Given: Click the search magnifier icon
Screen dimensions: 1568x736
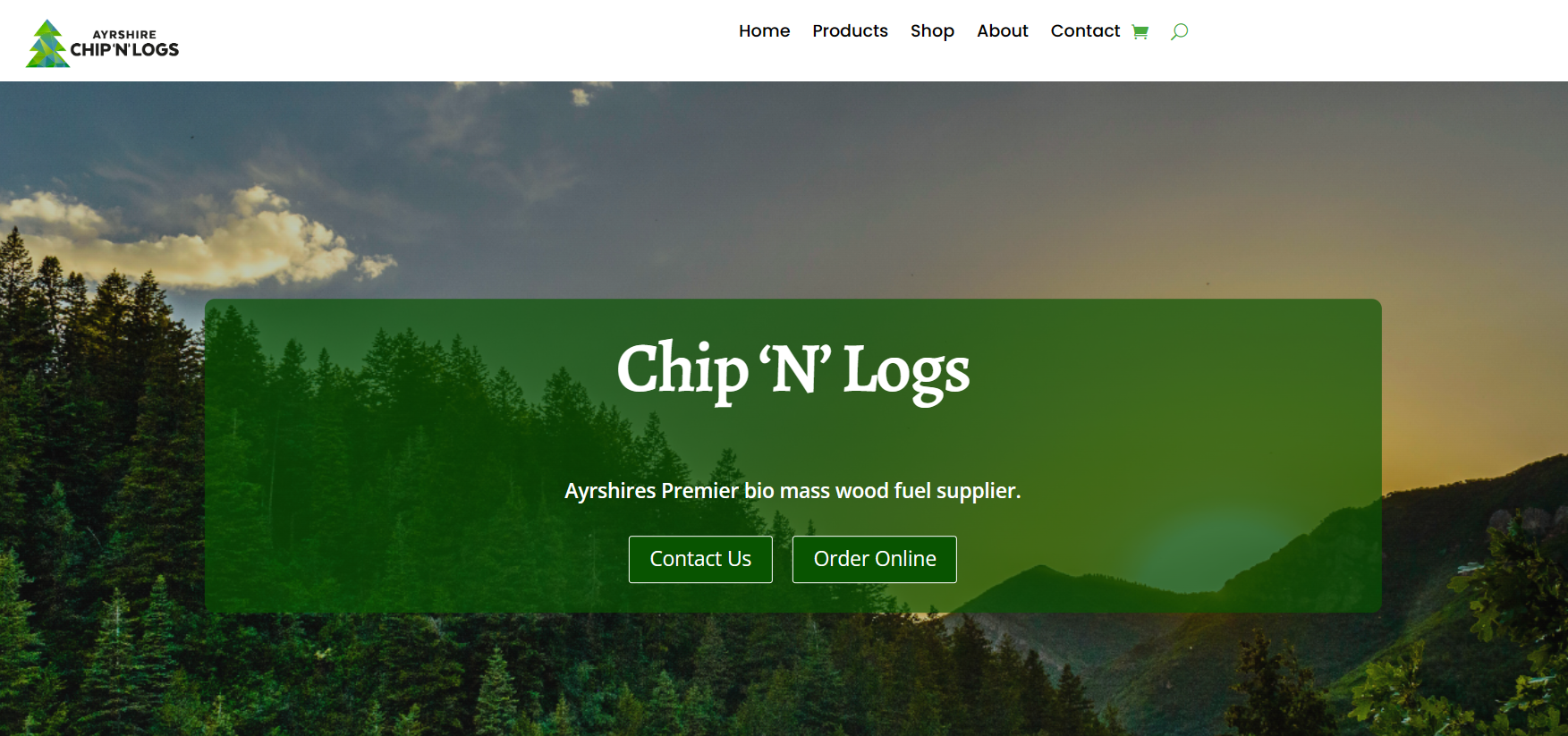Looking at the screenshot, I should [1179, 32].
